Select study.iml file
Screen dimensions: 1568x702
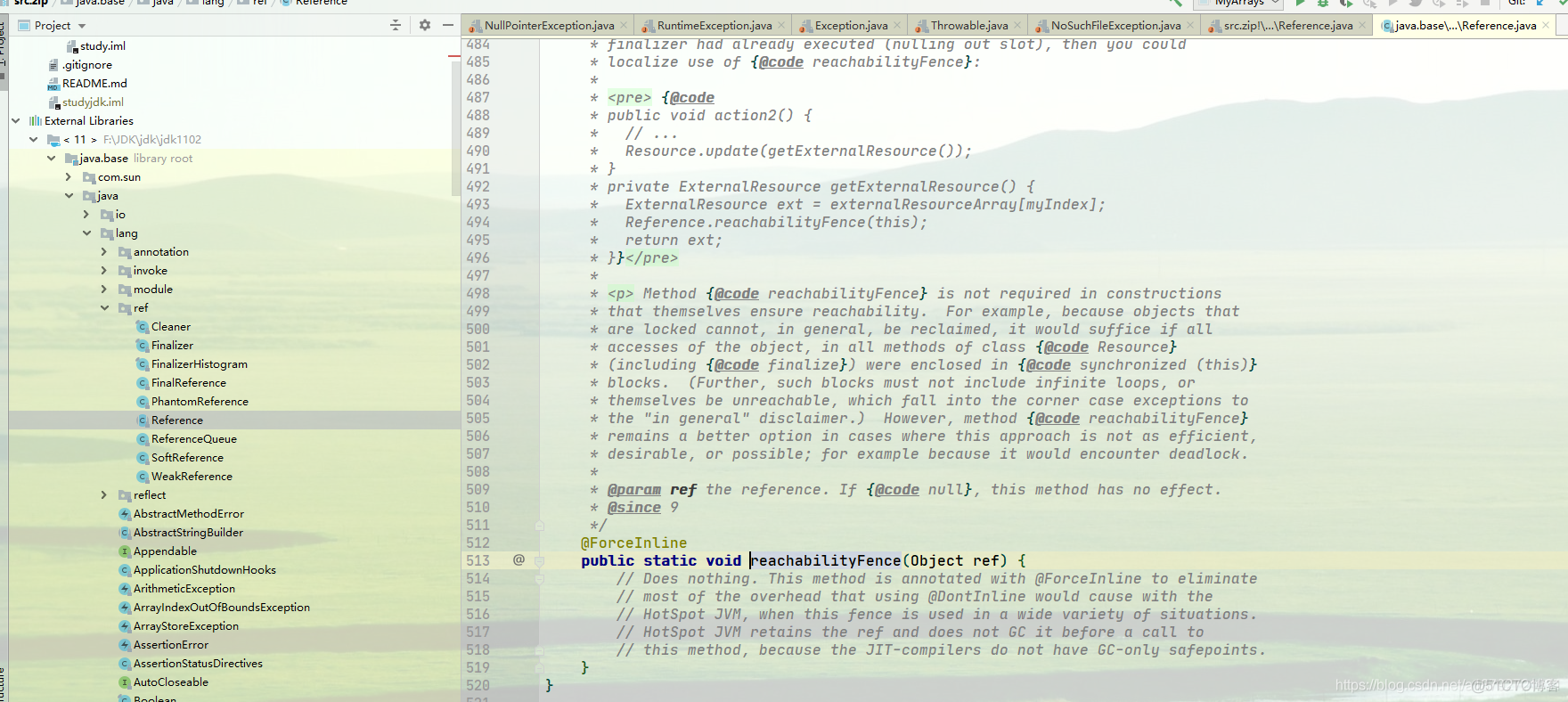(x=102, y=46)
